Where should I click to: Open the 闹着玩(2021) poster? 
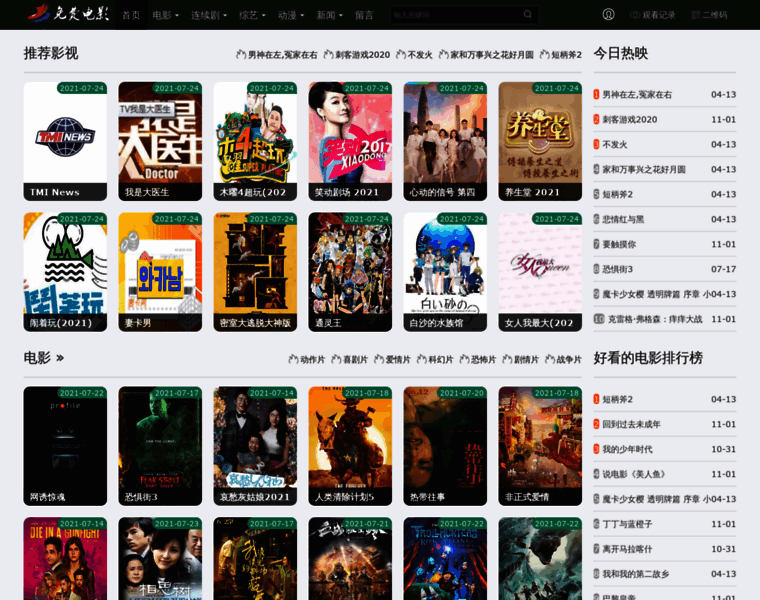pos(65,272)
